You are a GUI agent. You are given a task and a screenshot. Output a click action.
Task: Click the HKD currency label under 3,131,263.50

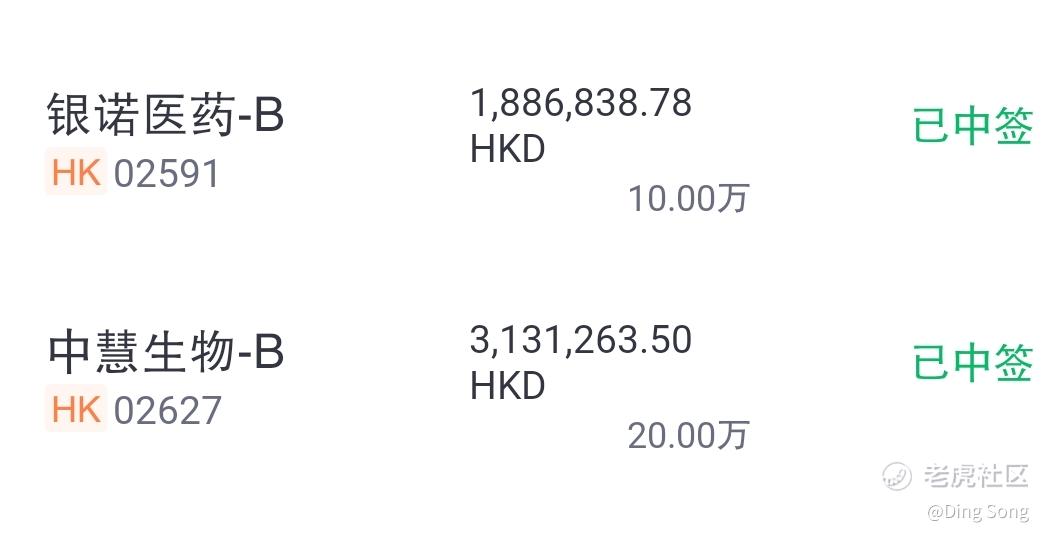click(x=508, y=386)
